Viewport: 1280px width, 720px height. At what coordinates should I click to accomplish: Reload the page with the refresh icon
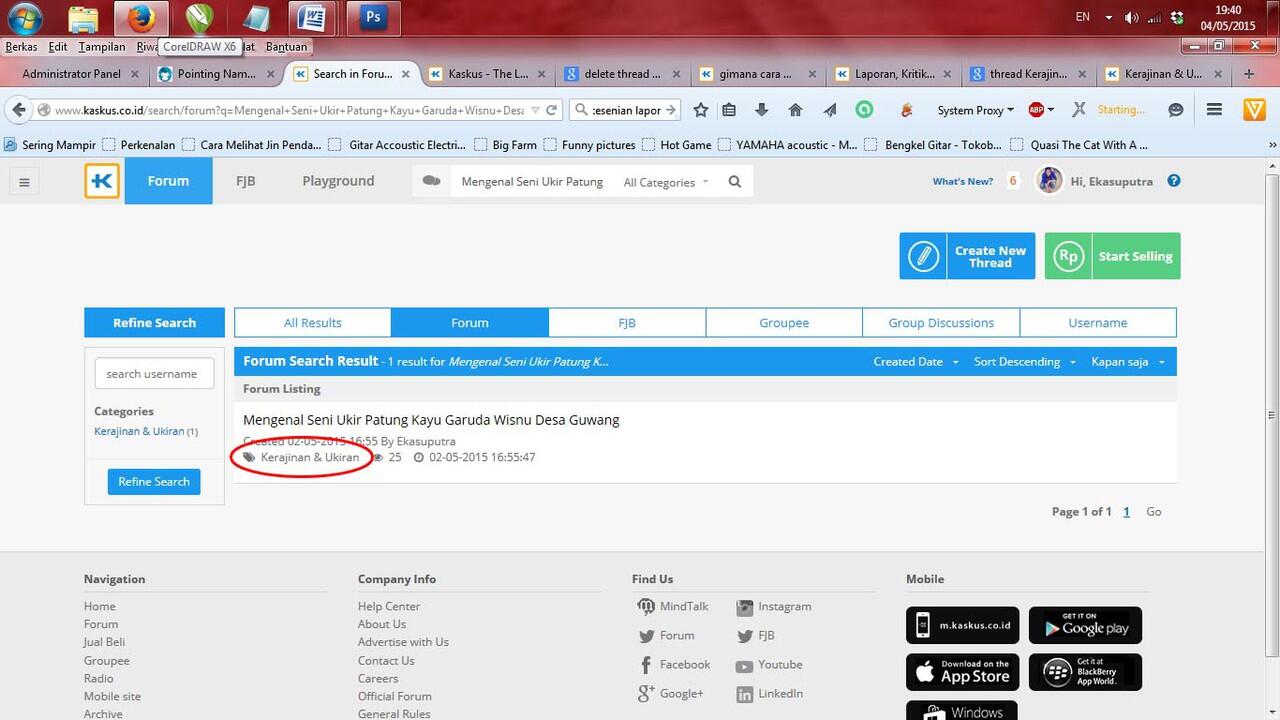[x=551, y=110]
